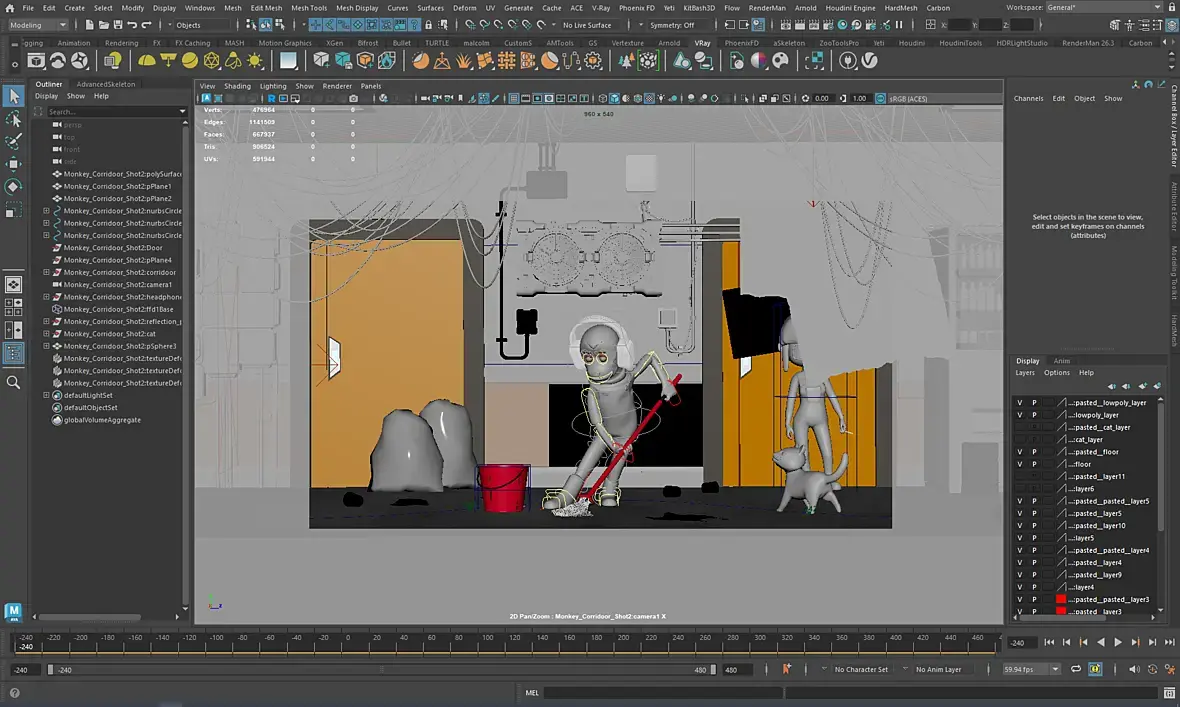
Task: Click the magnifier search icon in sidebar
Action: 13,382
